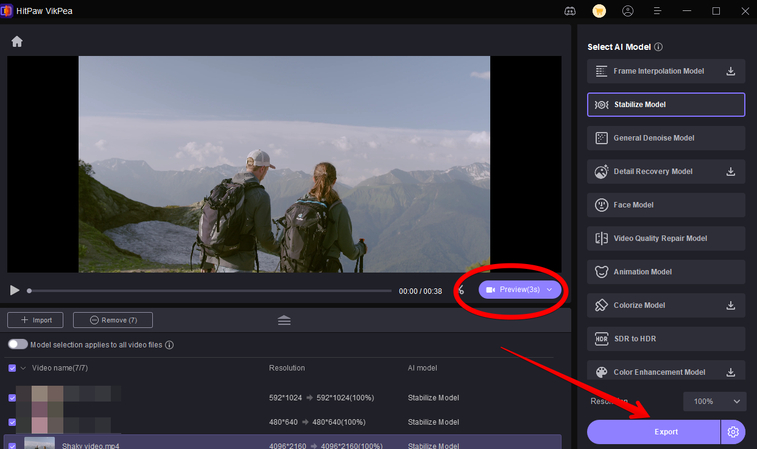Select the SDR to HDR model
The width and height of the screenshot is (757, 449).
coord(666,339)
